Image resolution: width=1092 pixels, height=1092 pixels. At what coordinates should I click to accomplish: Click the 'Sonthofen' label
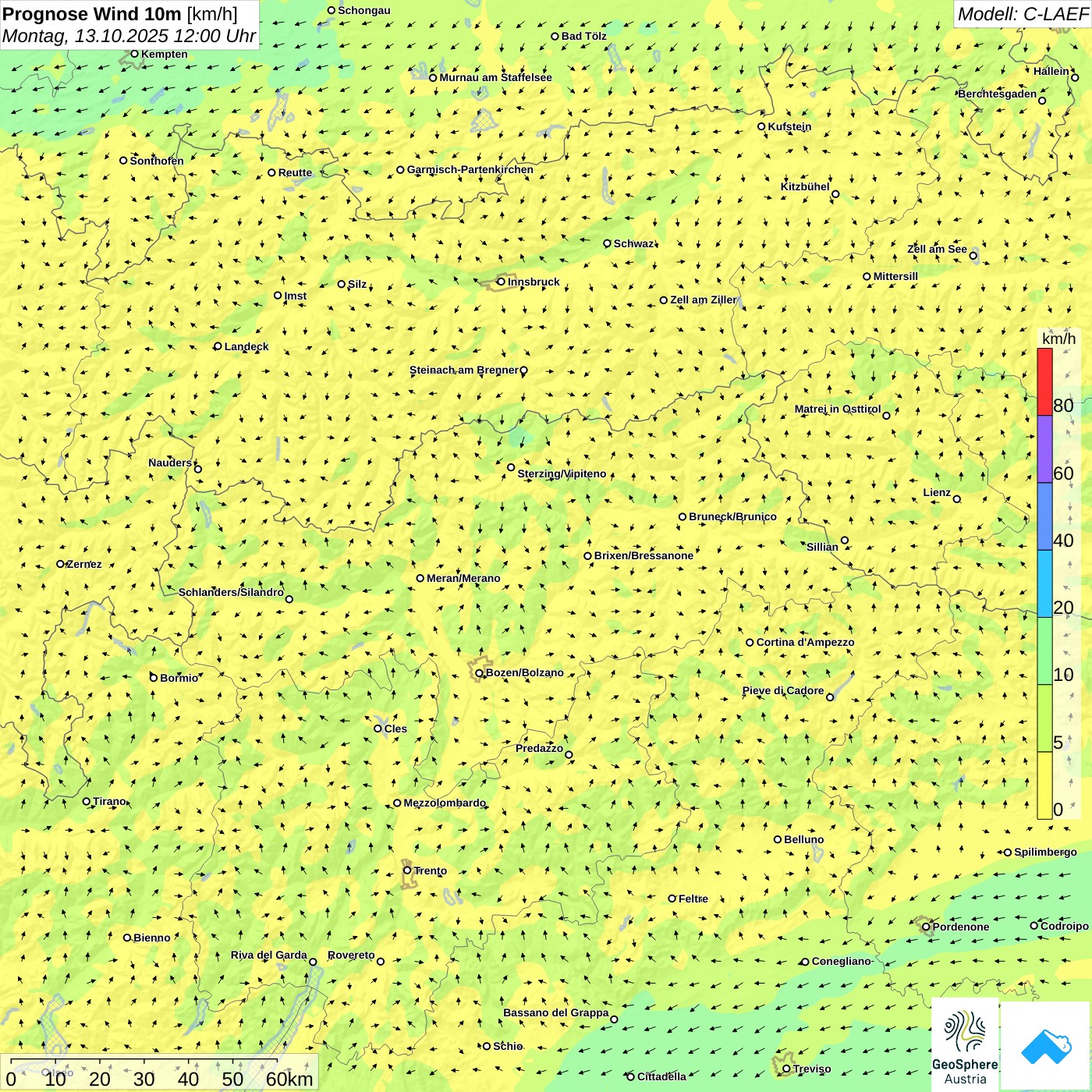[157, 161]
